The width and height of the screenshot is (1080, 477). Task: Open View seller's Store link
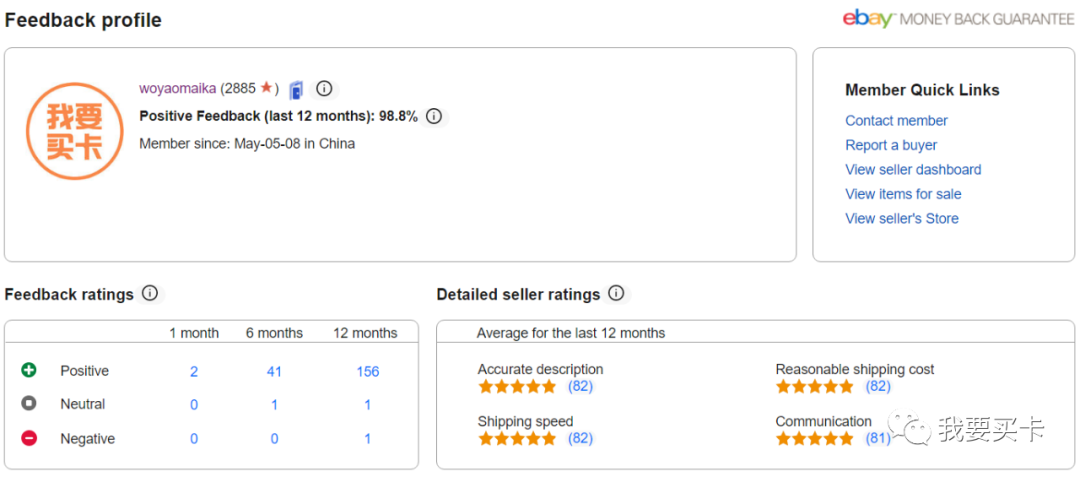coord(901,218)
